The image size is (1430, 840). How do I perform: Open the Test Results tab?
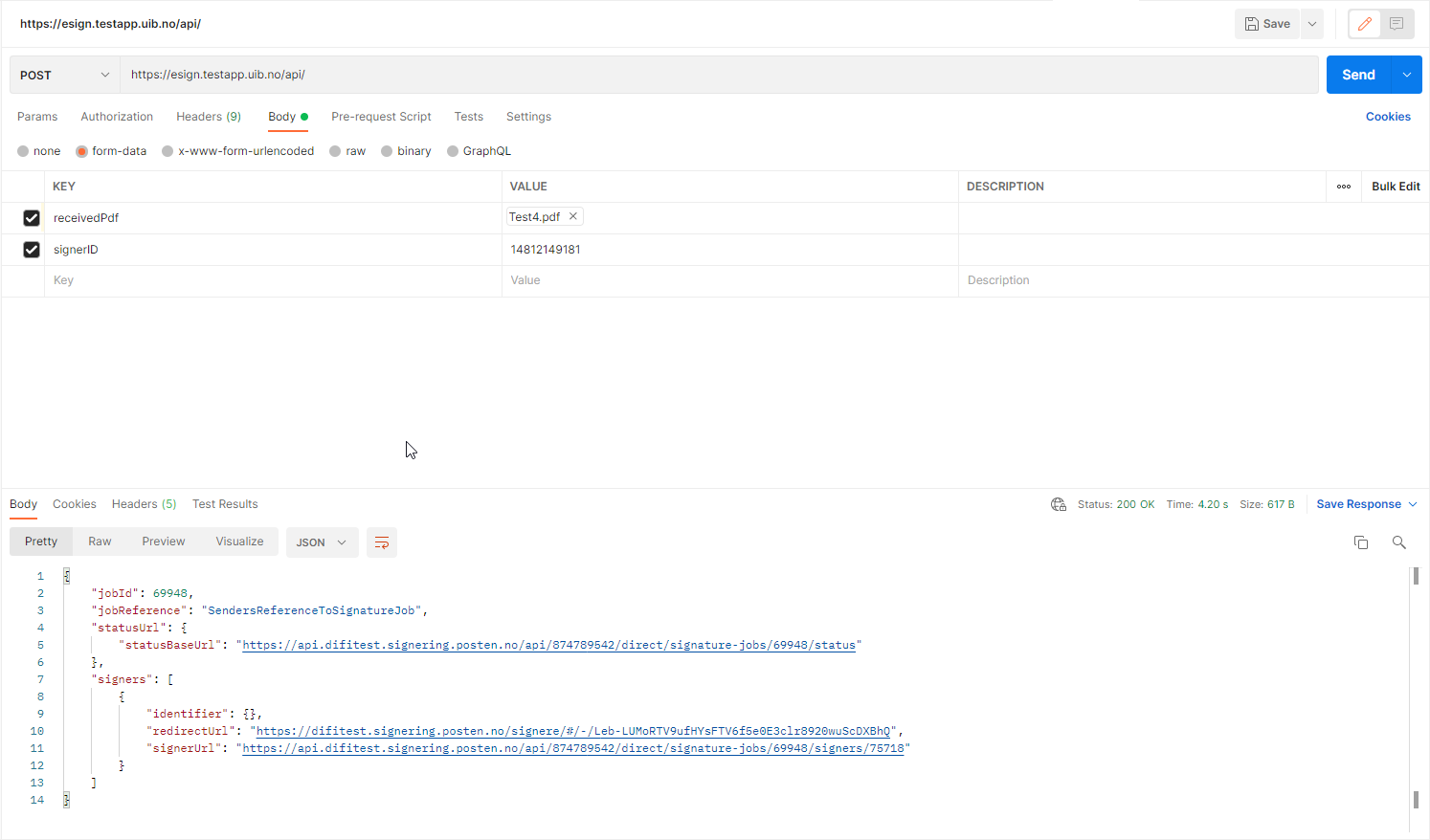click(225, 504)
